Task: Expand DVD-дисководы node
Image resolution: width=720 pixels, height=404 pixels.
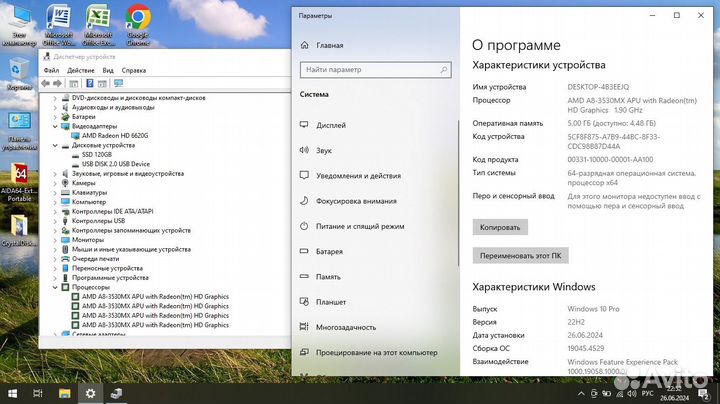Action: 55,98
